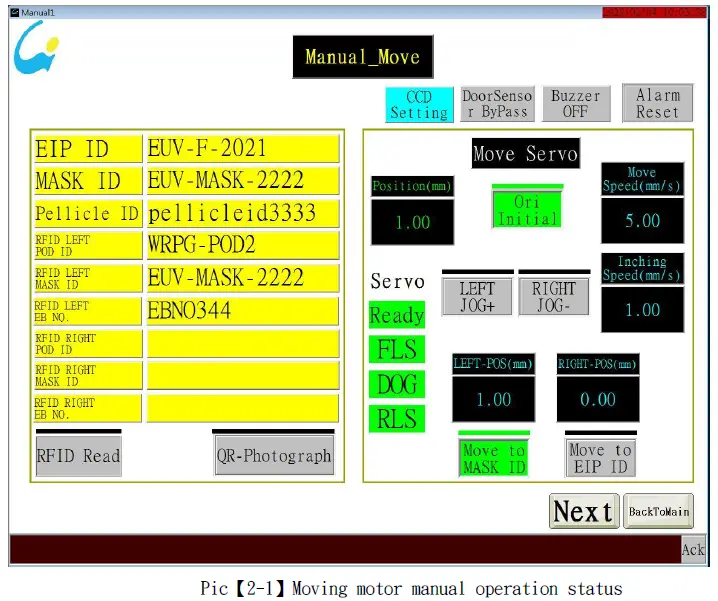Click the red date-time display
Viewport: 718px width, 601px height.
[x=654, y=12]
